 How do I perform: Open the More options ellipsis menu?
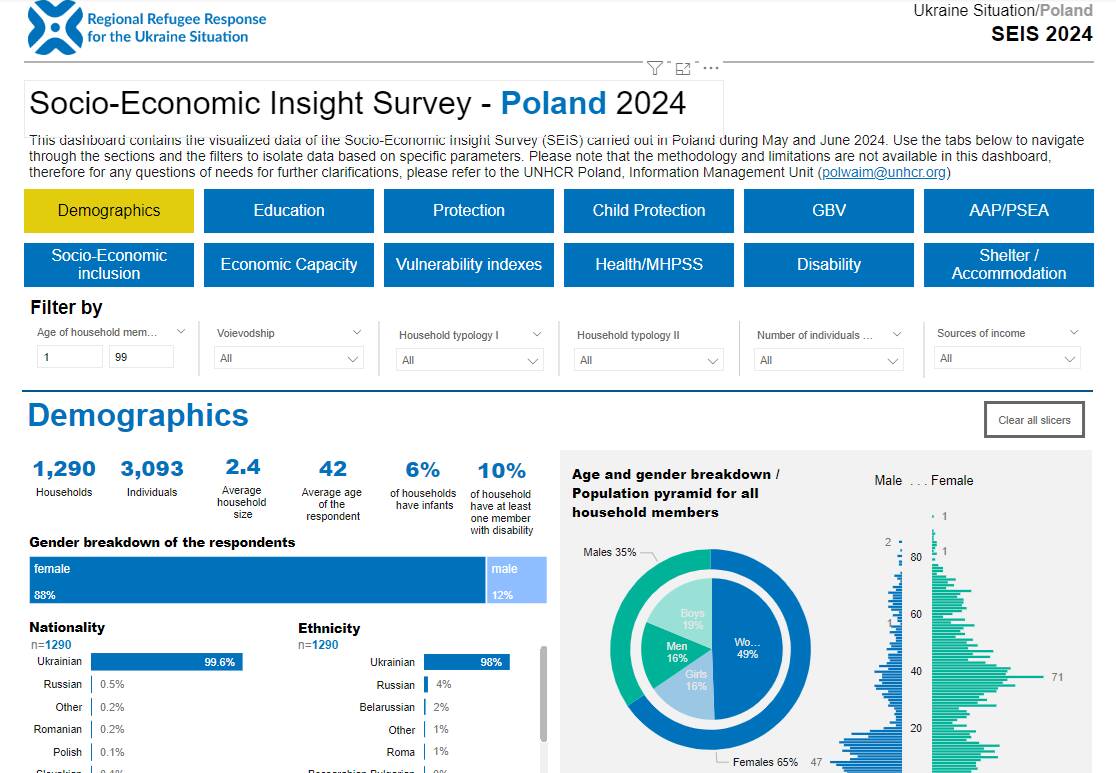[x=710, y=68]
